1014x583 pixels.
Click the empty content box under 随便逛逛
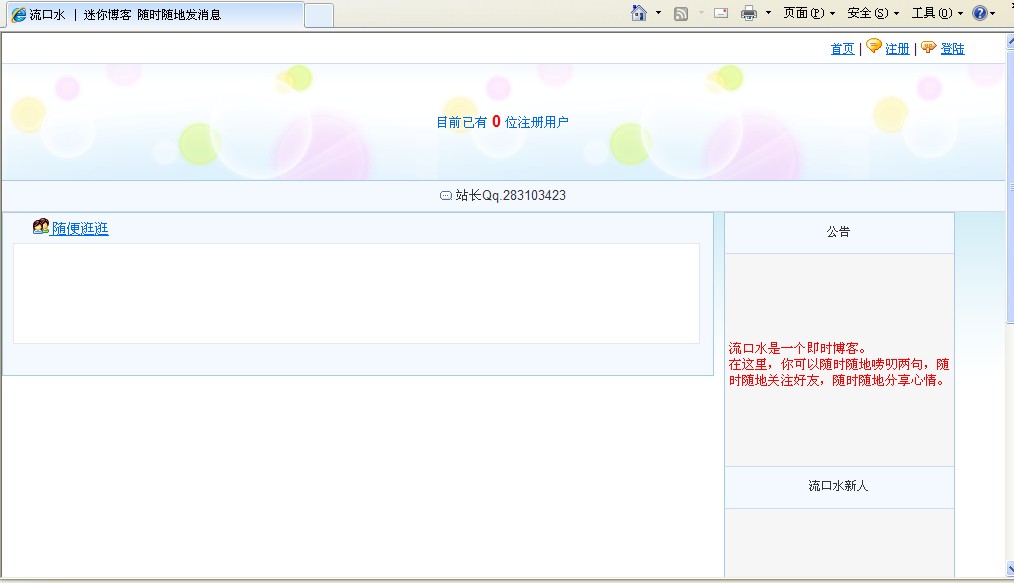tap(356, 293)
